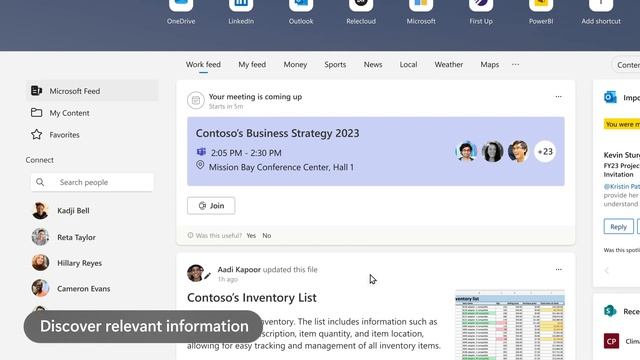
Task: Open the Weather tab
Action: [449, 64]
